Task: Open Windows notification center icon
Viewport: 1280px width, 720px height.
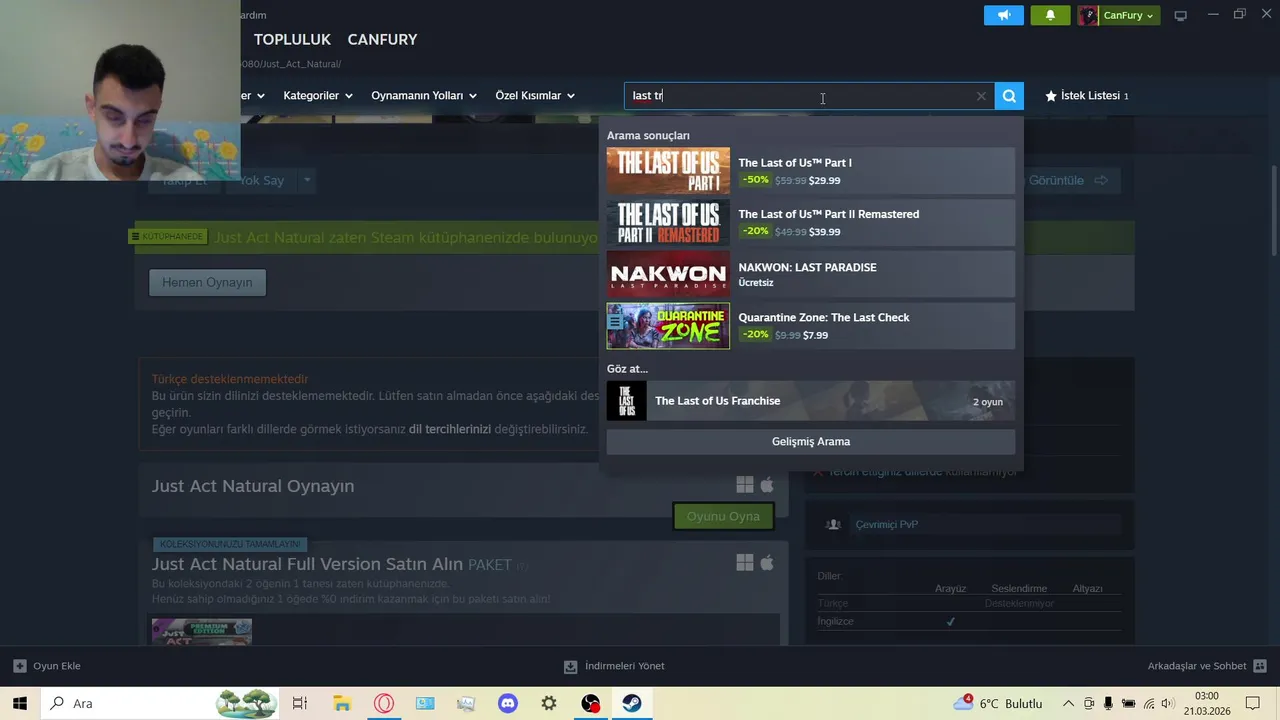Action: [x=1253, y=703]
